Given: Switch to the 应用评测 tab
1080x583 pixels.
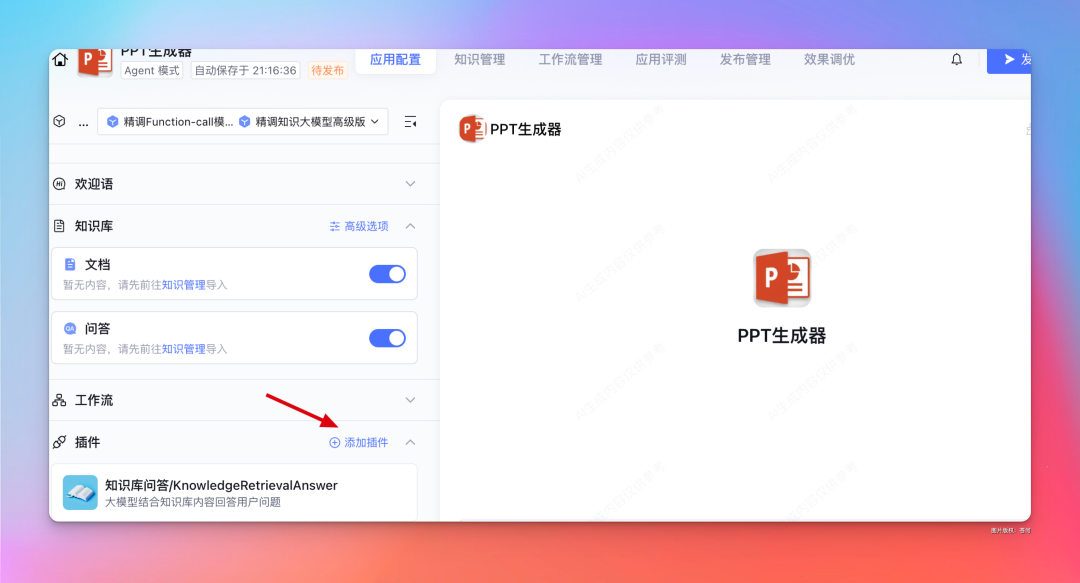Looking at the screenshot, I should coord(661,60).
